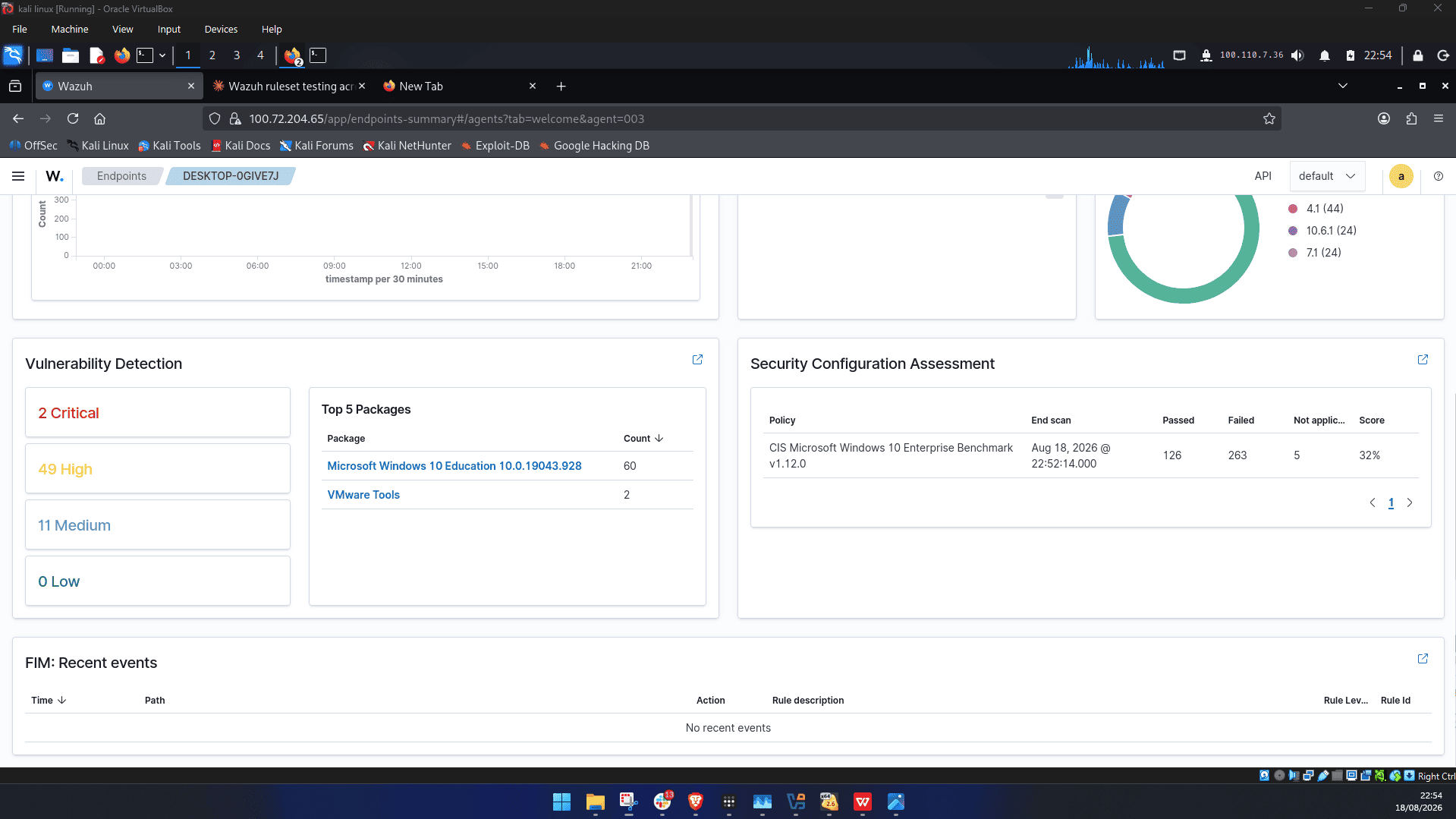Screen dimensions: 1456x819
Task: Expand the terminal launcher dropdown arrow
Action: click(x=162, y=55)
